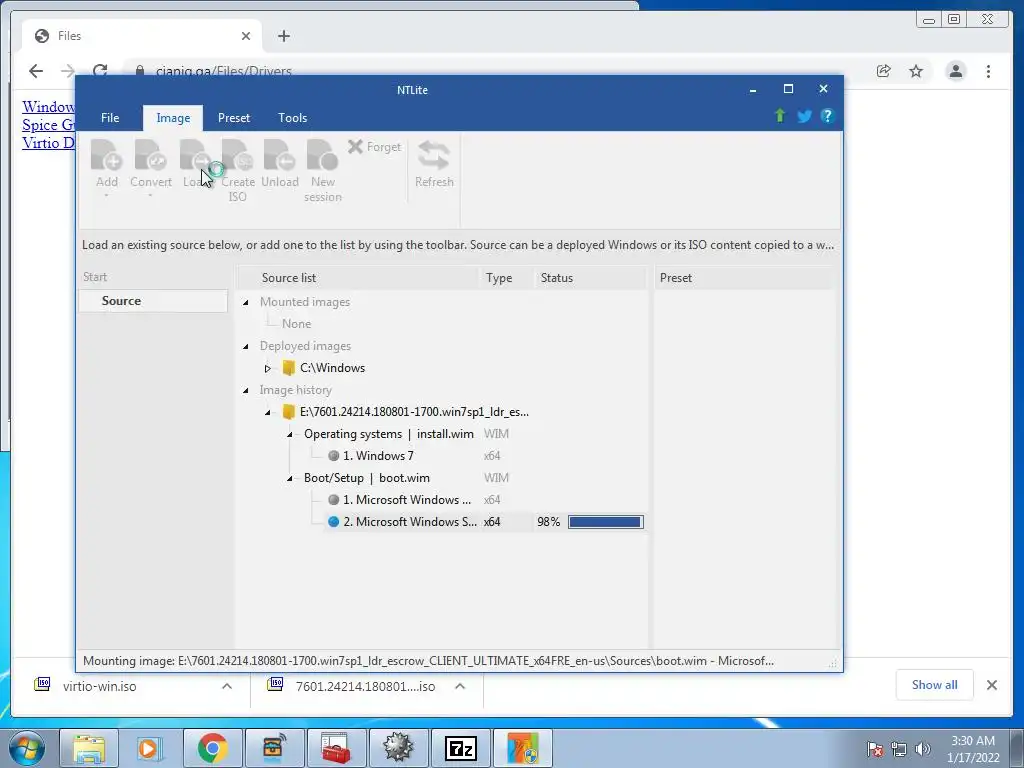The image size is (1024, 768).
Task: Click the Type column header
Action: [x=506, y=278]
